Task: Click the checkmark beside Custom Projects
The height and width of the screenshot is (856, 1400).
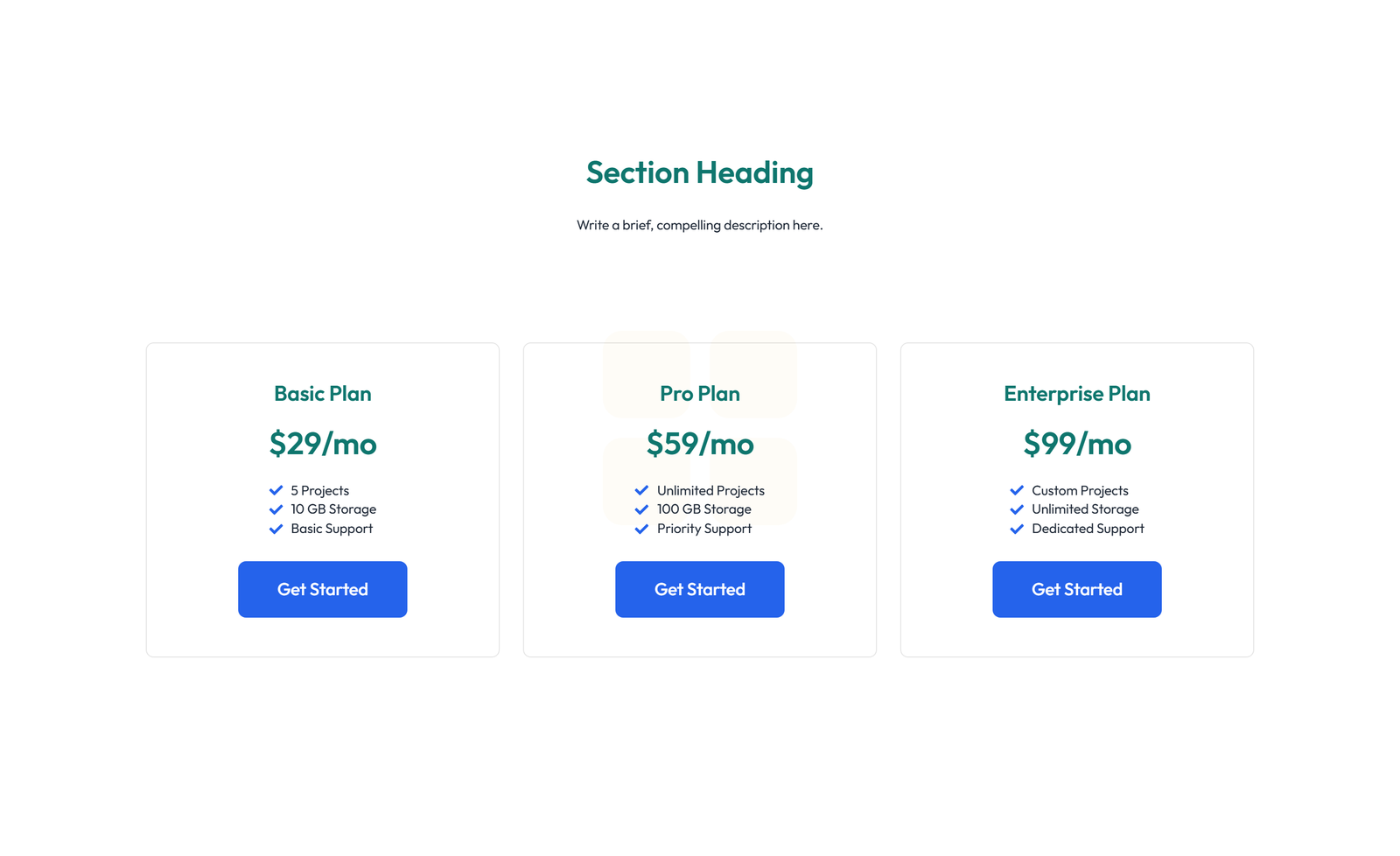Action: [x=1017, y=490]
